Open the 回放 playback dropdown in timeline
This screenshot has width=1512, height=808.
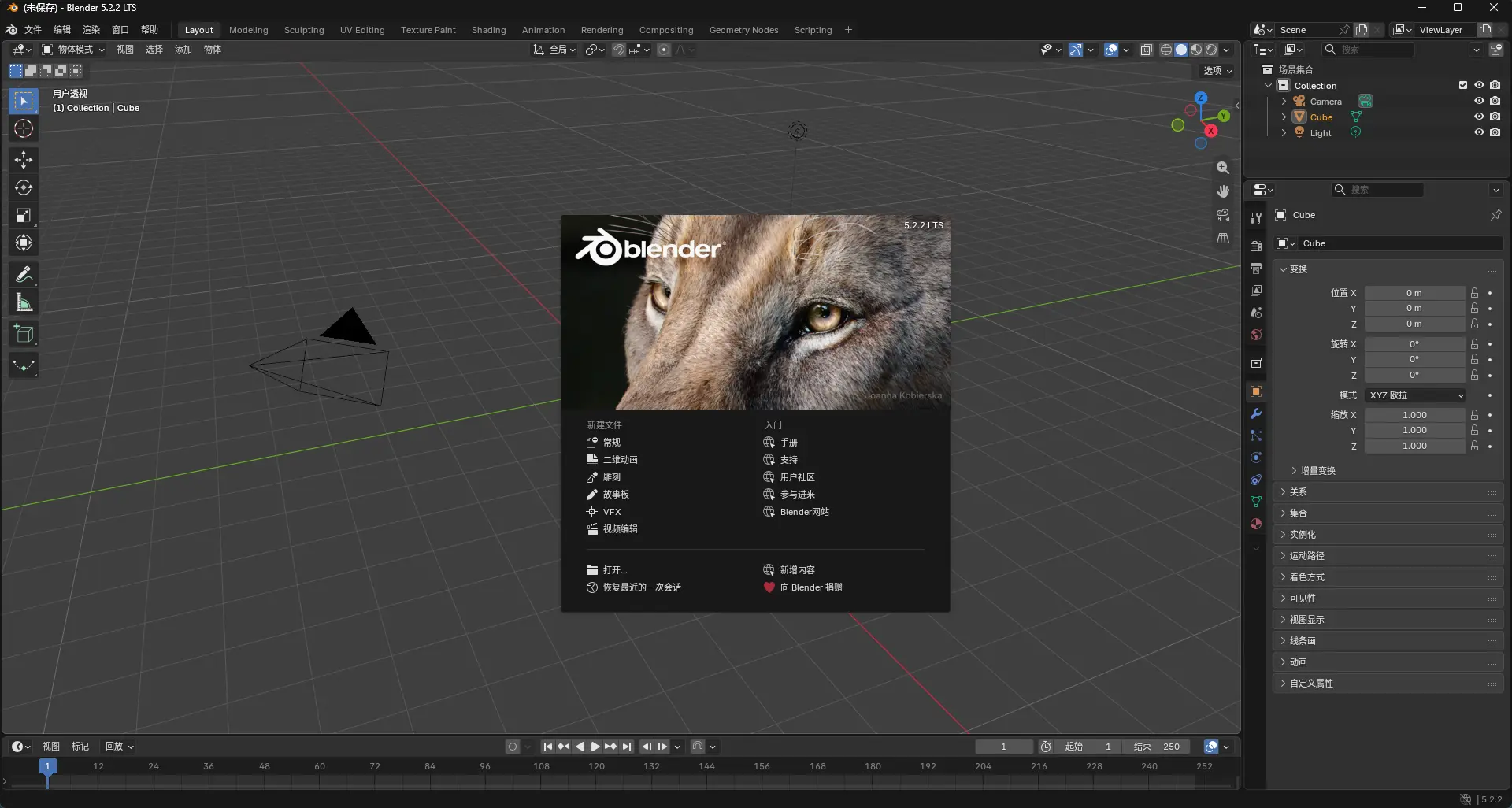(x=119, y=747)
